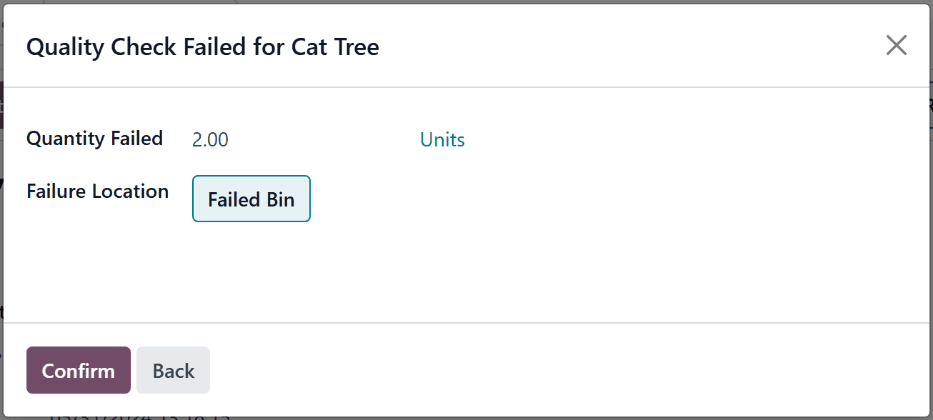Click the header space left of the X
Viewport: 933px width, 420px height.
650,46
